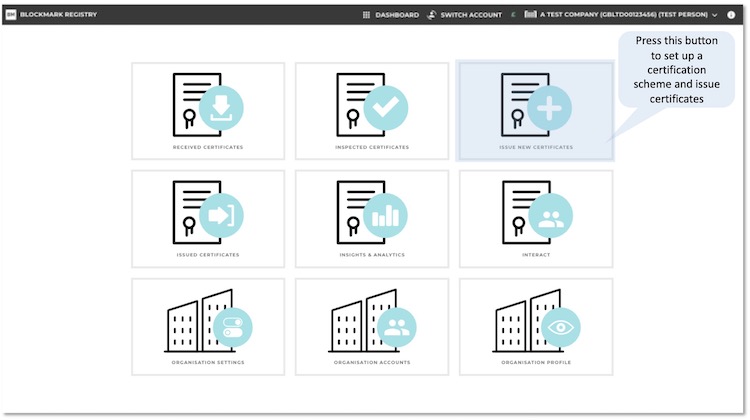Viewport: 750px width, 420px height.
Task: Open the Organisation Accounts tile
Action: click(371, 326)
